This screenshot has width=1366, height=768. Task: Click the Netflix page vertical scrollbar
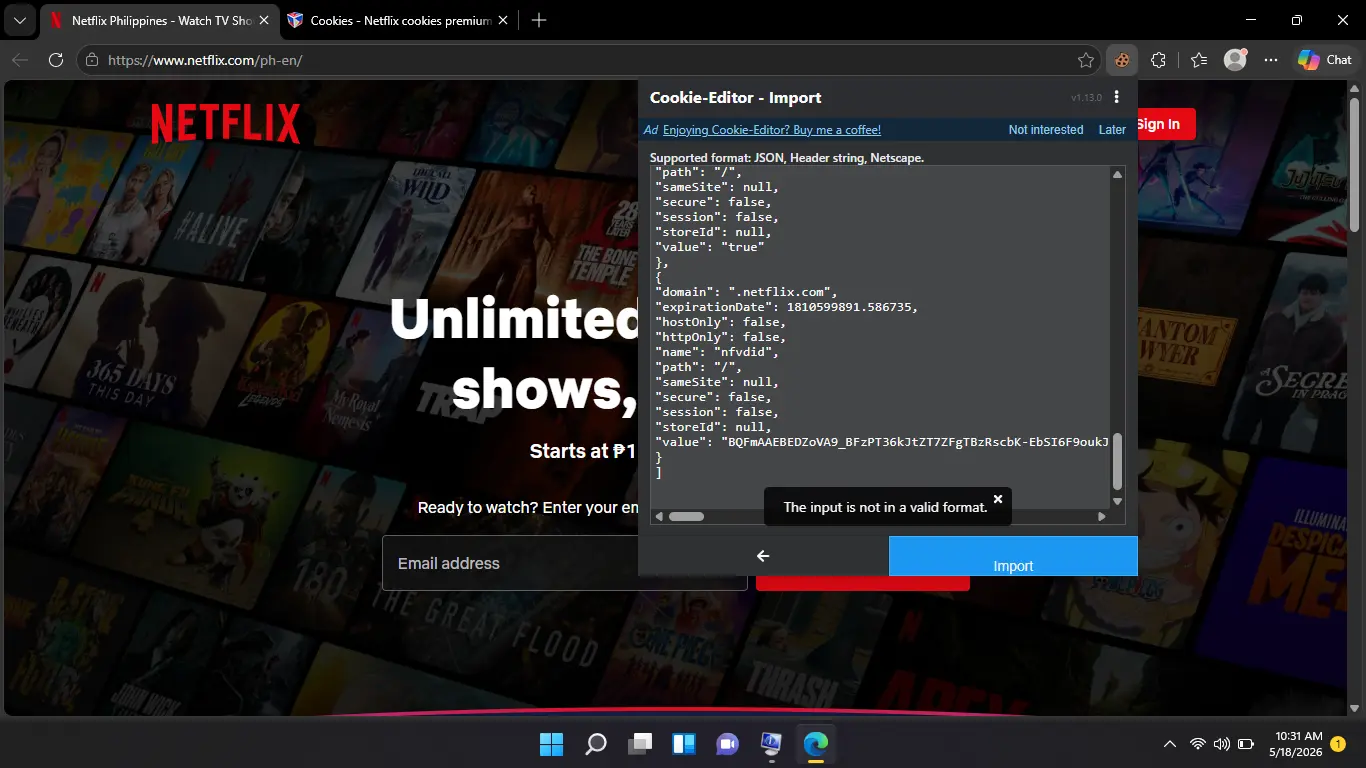[1354, 165]
